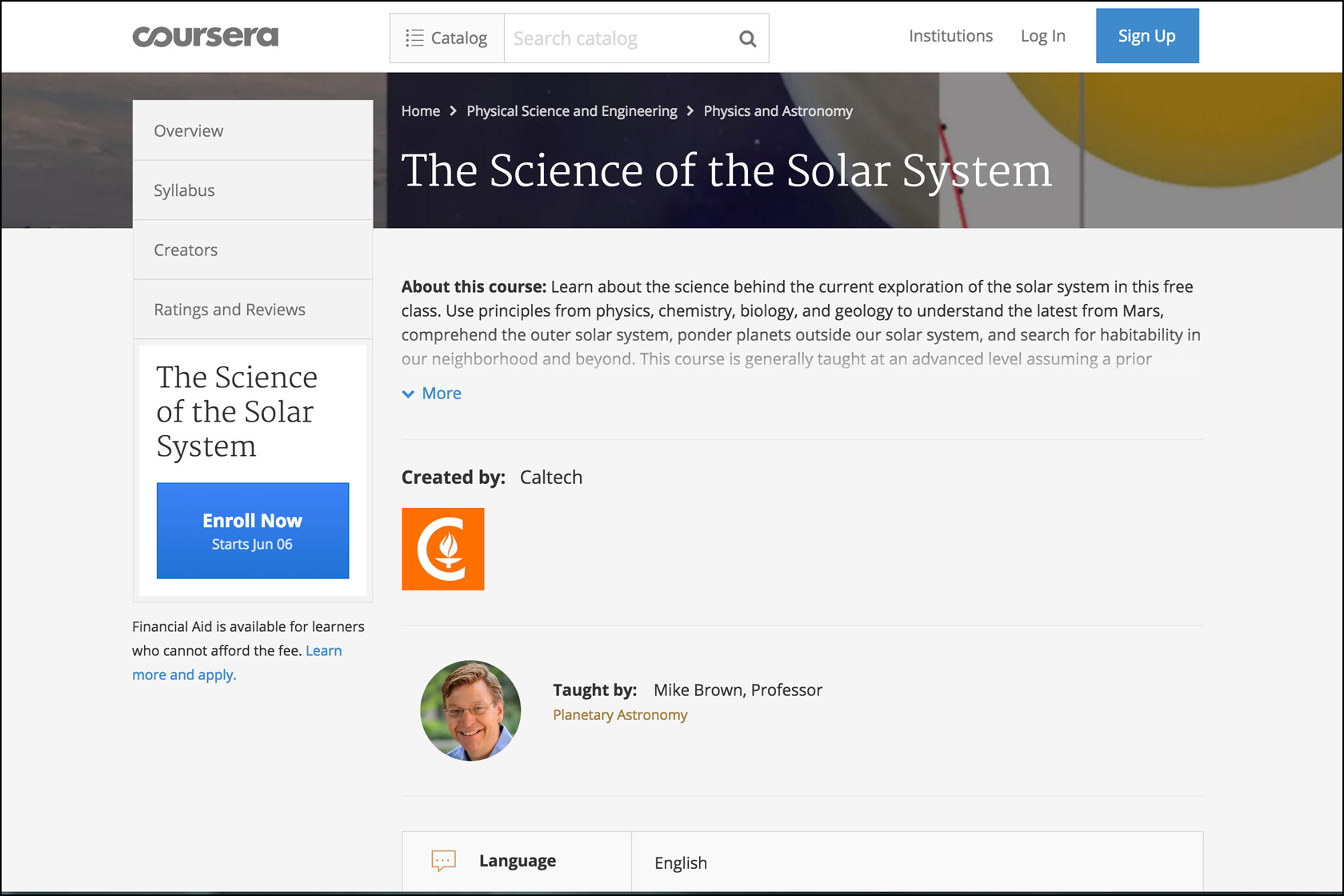Click the main course title heading

726,170
